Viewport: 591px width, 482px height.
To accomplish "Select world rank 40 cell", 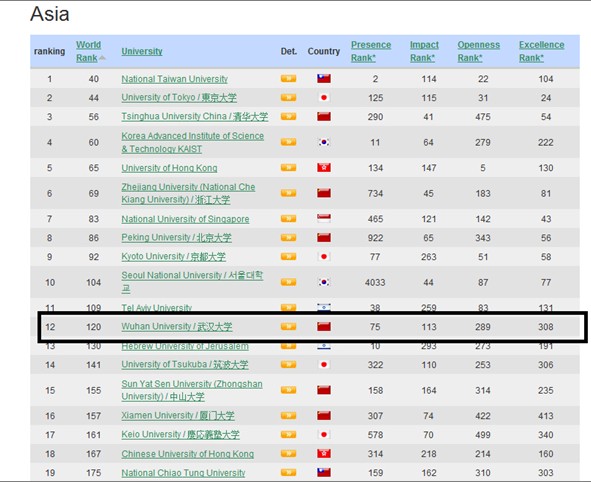I will pyautogui.click(x=93, y=79).
